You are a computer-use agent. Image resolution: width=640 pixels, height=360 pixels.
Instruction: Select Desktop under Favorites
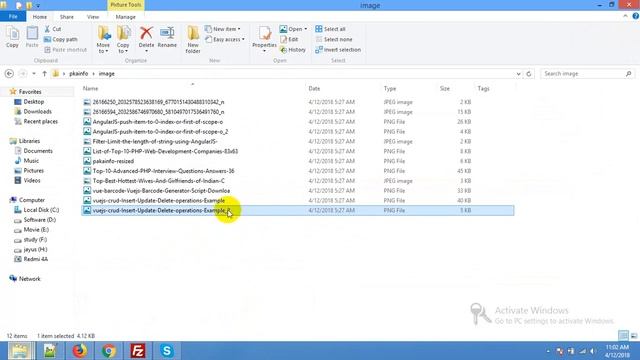[x=29, y=102]
